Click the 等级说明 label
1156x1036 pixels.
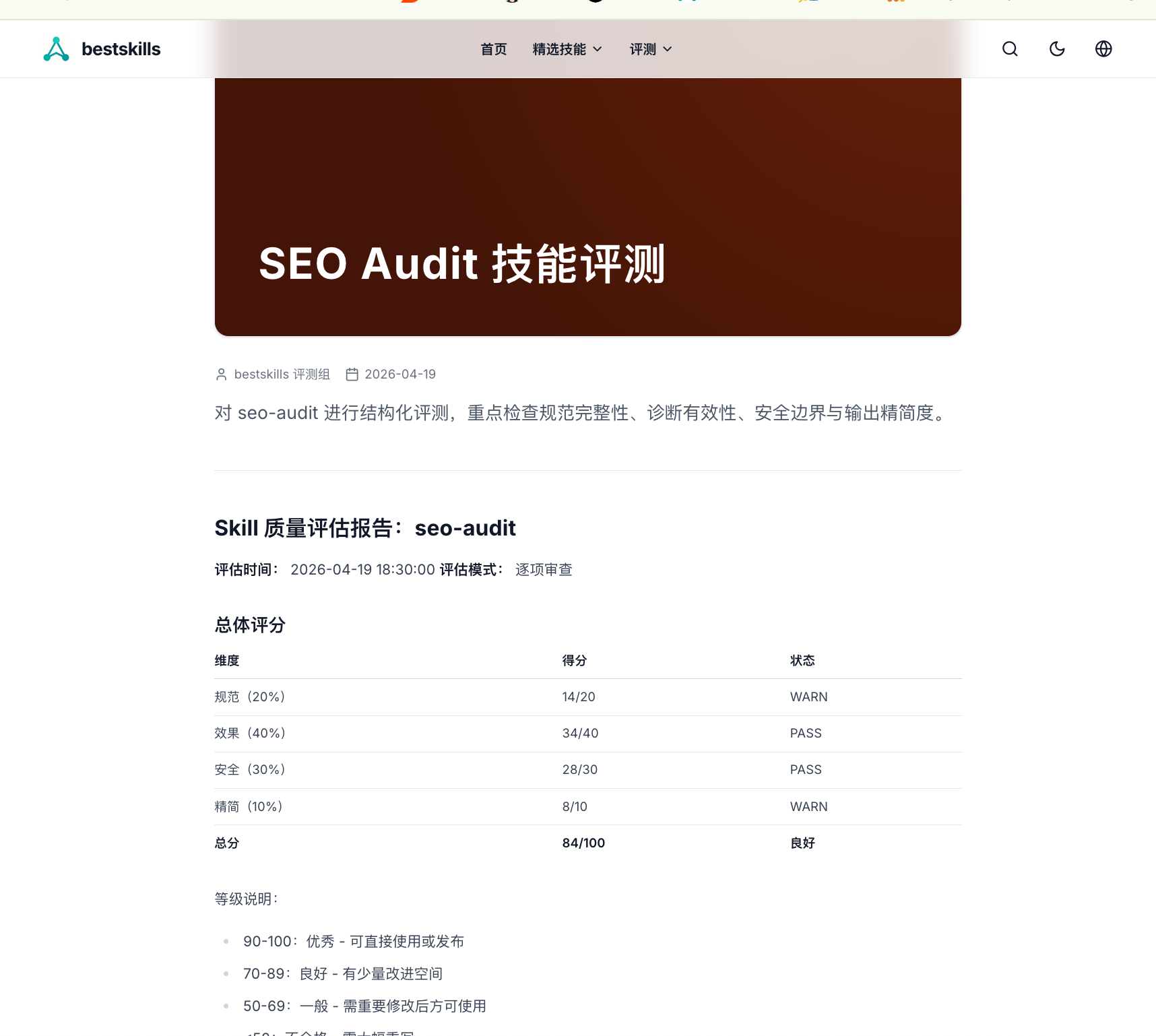pos(247,899)
